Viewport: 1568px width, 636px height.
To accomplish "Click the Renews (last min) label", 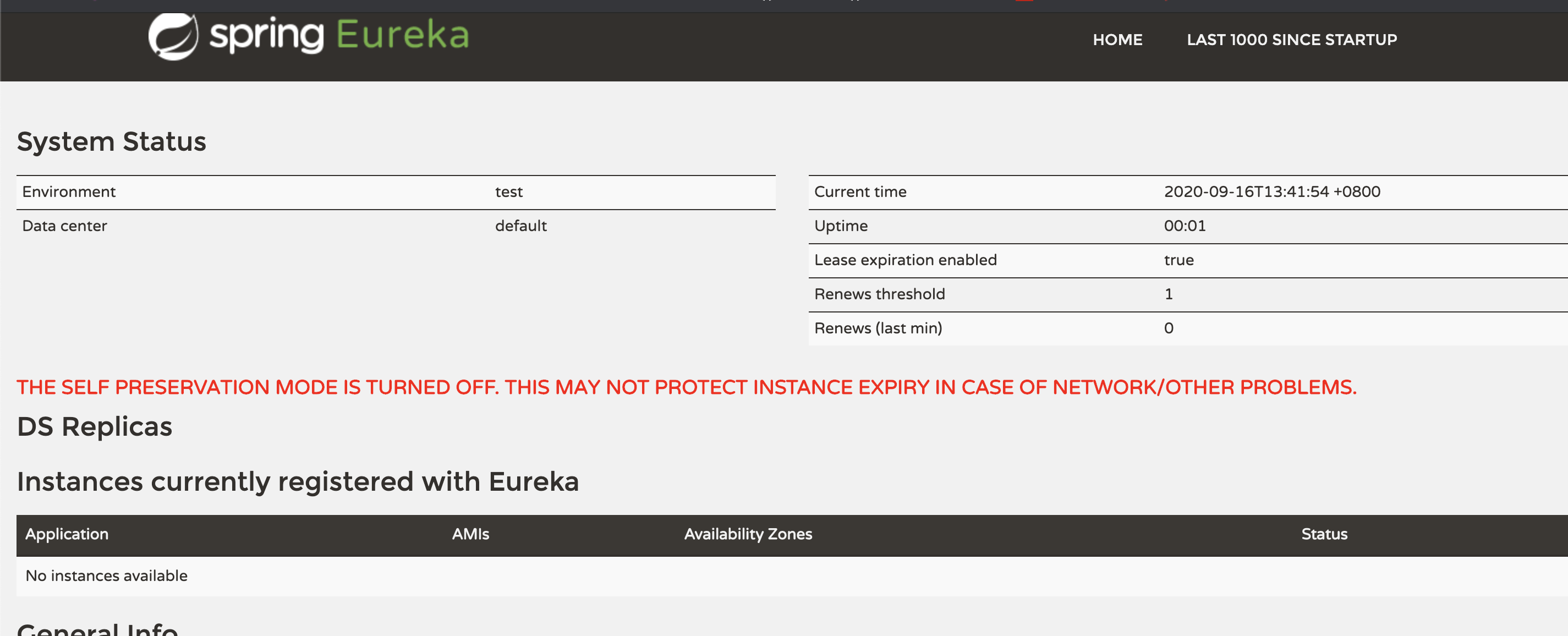I will click(878, 328).
